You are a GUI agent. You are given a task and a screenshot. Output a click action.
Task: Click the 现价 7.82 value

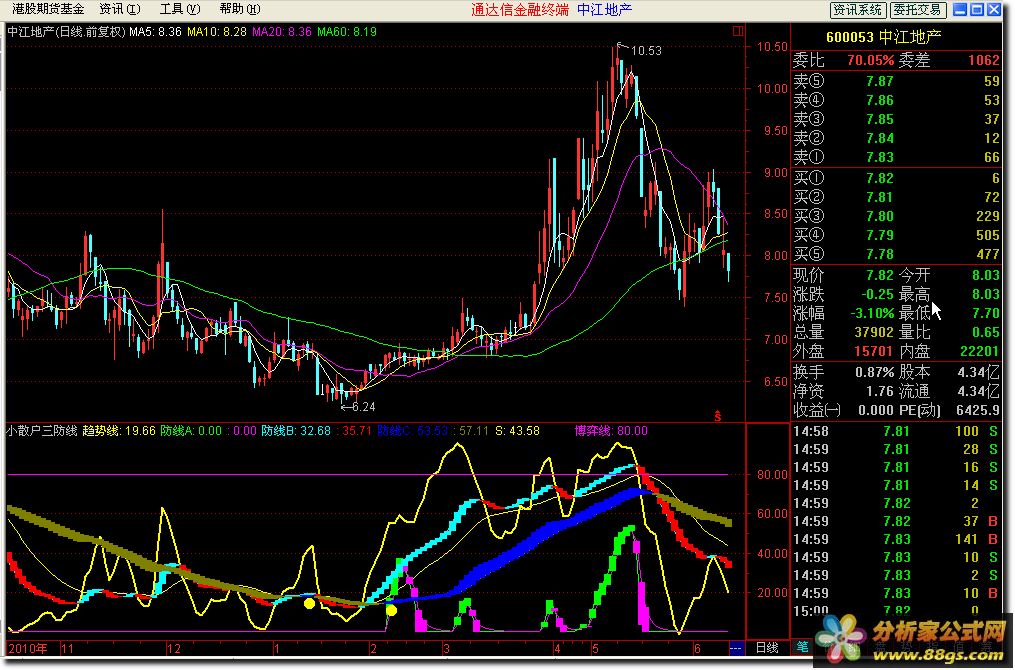[x=879, y=275]
